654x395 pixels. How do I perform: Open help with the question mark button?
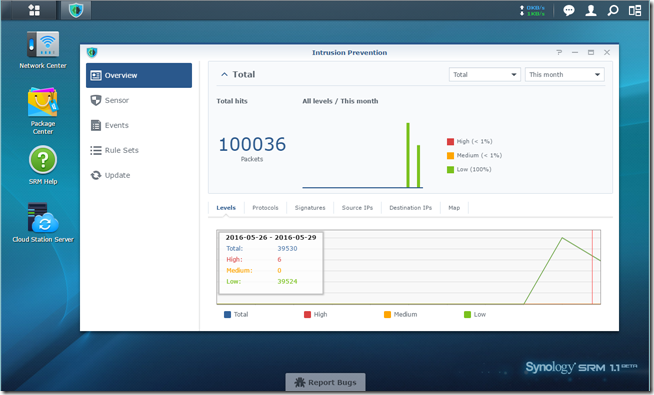point(559,52)
